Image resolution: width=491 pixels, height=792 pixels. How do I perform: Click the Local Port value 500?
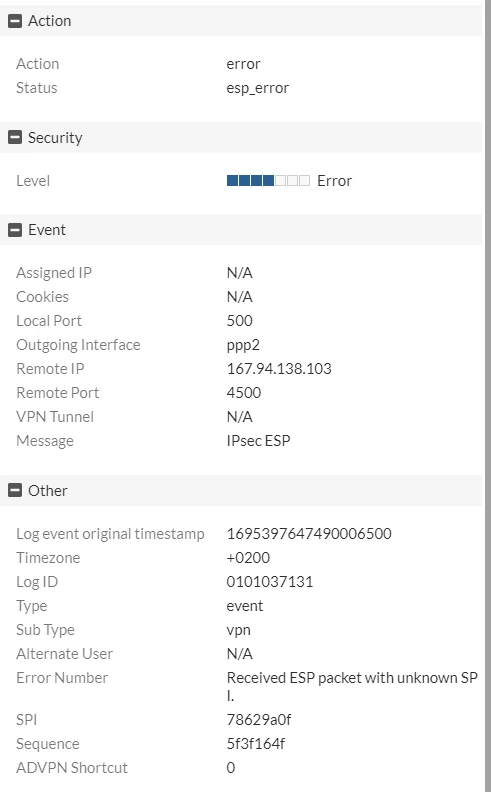point(239,321)
